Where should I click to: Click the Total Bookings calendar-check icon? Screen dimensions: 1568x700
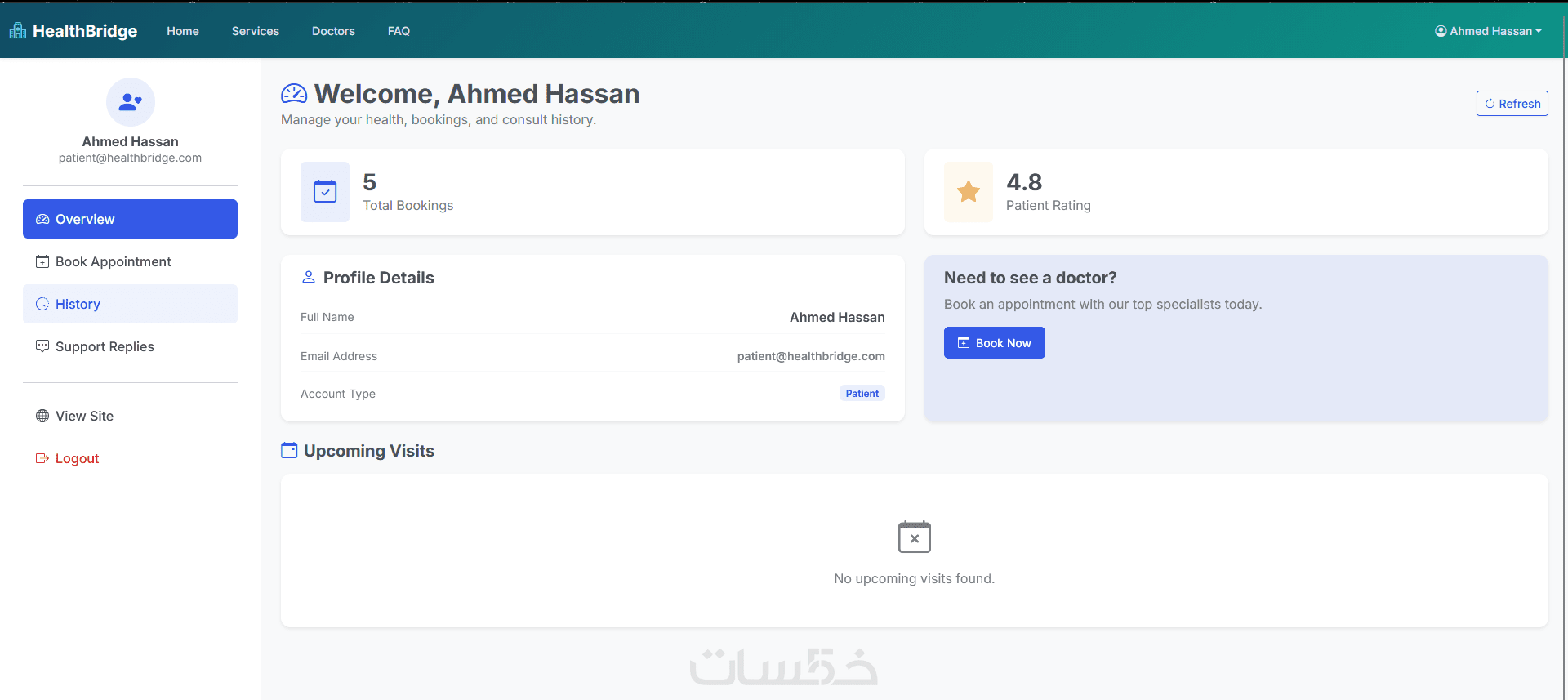(325, 192)
